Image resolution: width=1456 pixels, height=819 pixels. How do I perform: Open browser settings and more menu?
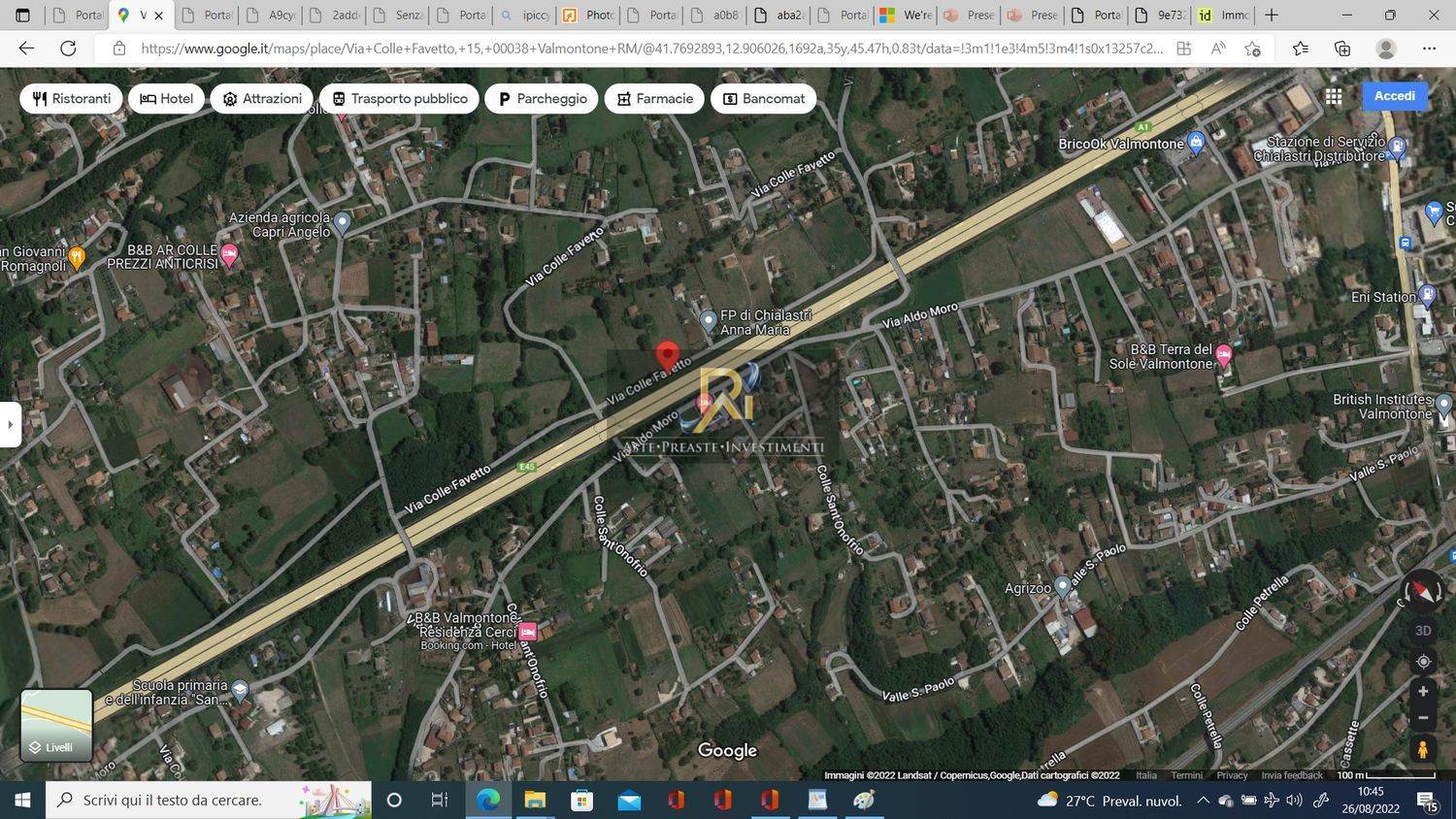(x=1429, y=49)
